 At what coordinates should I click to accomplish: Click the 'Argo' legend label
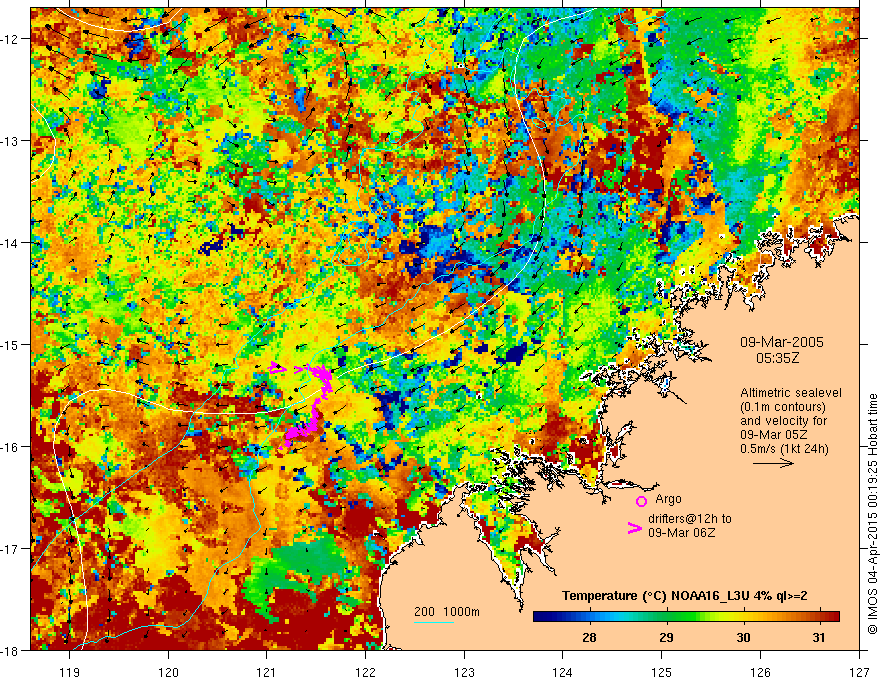coord(668,499)
